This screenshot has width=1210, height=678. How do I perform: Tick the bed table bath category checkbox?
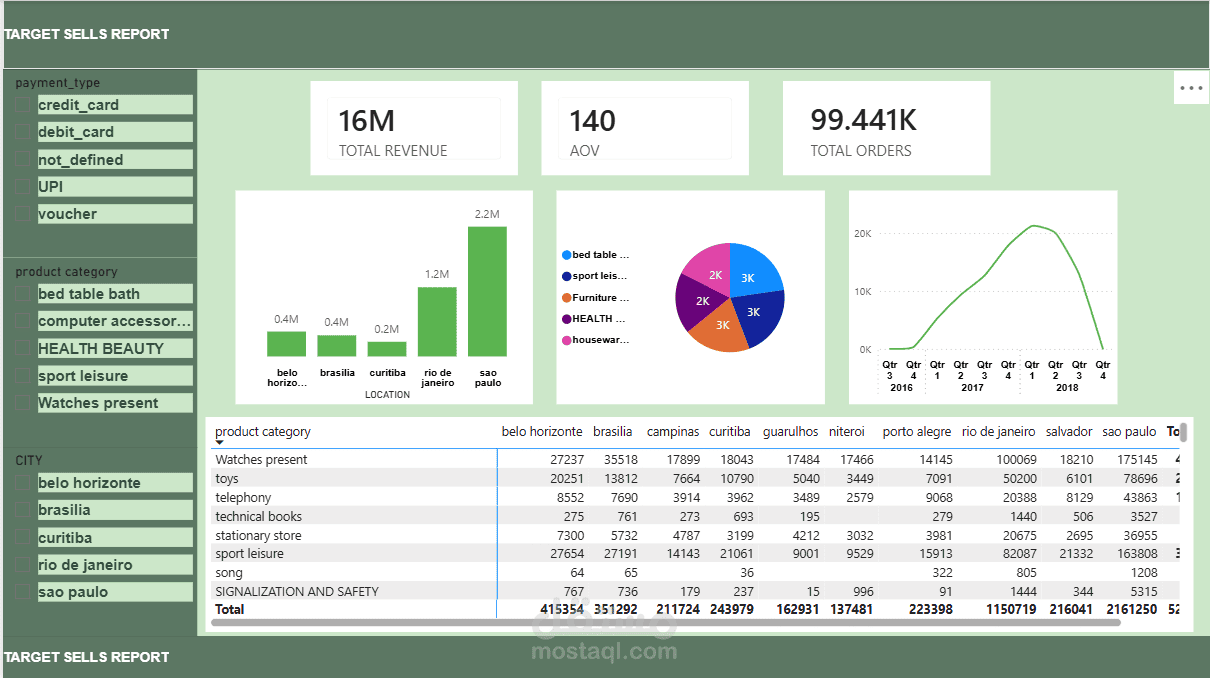[x=25, y=294]
